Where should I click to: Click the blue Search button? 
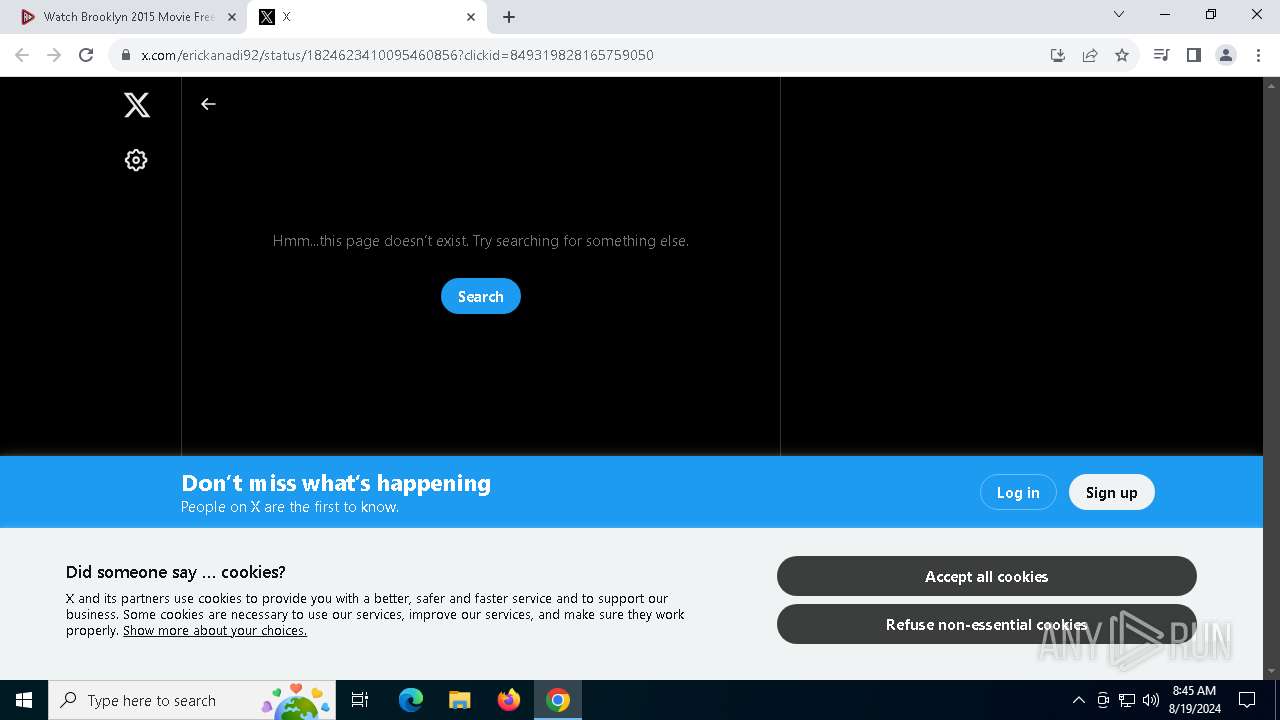(481, 296)
